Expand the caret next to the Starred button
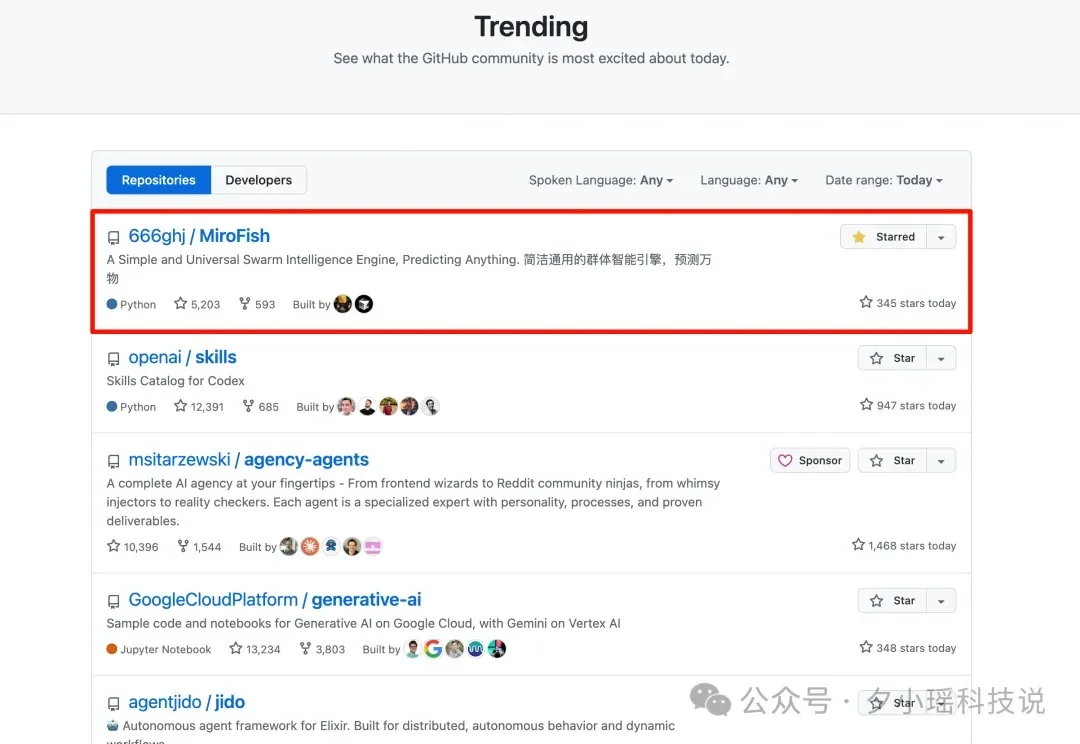This screenshot has width=1080, height=744. click(x=940, y=236)
